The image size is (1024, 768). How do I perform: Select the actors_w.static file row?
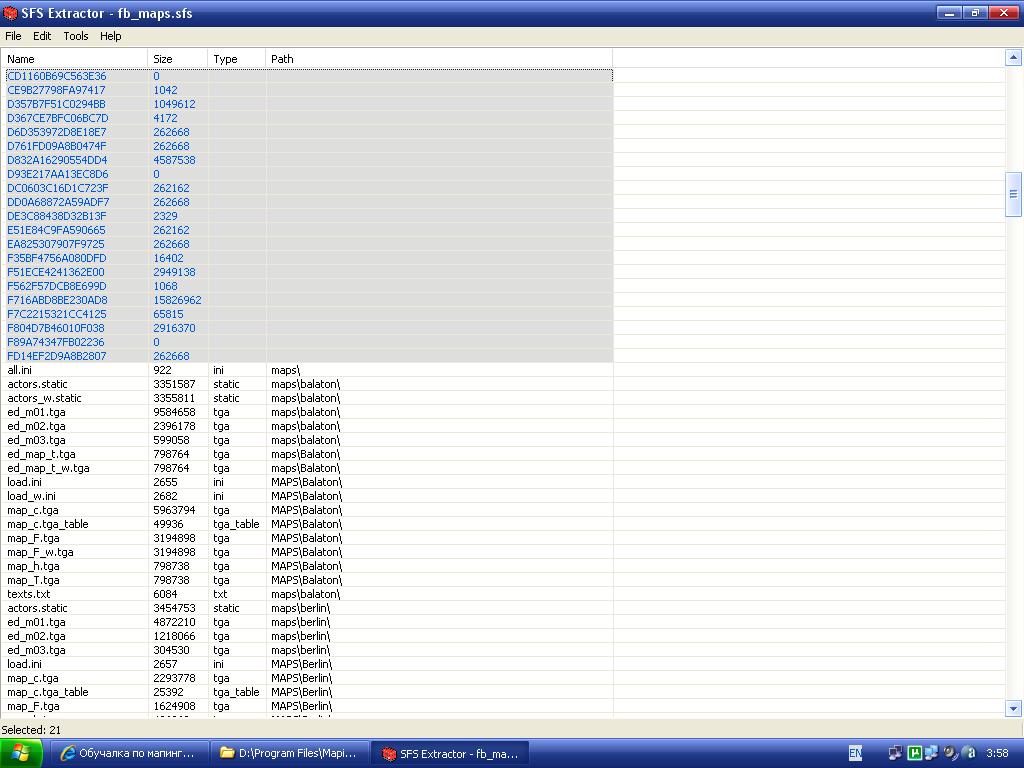point(307,398)
